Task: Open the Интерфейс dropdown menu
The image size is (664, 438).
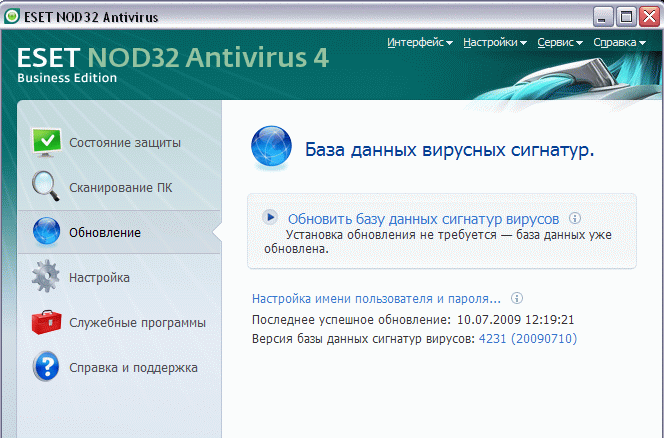Action: [x=420, y=43]
